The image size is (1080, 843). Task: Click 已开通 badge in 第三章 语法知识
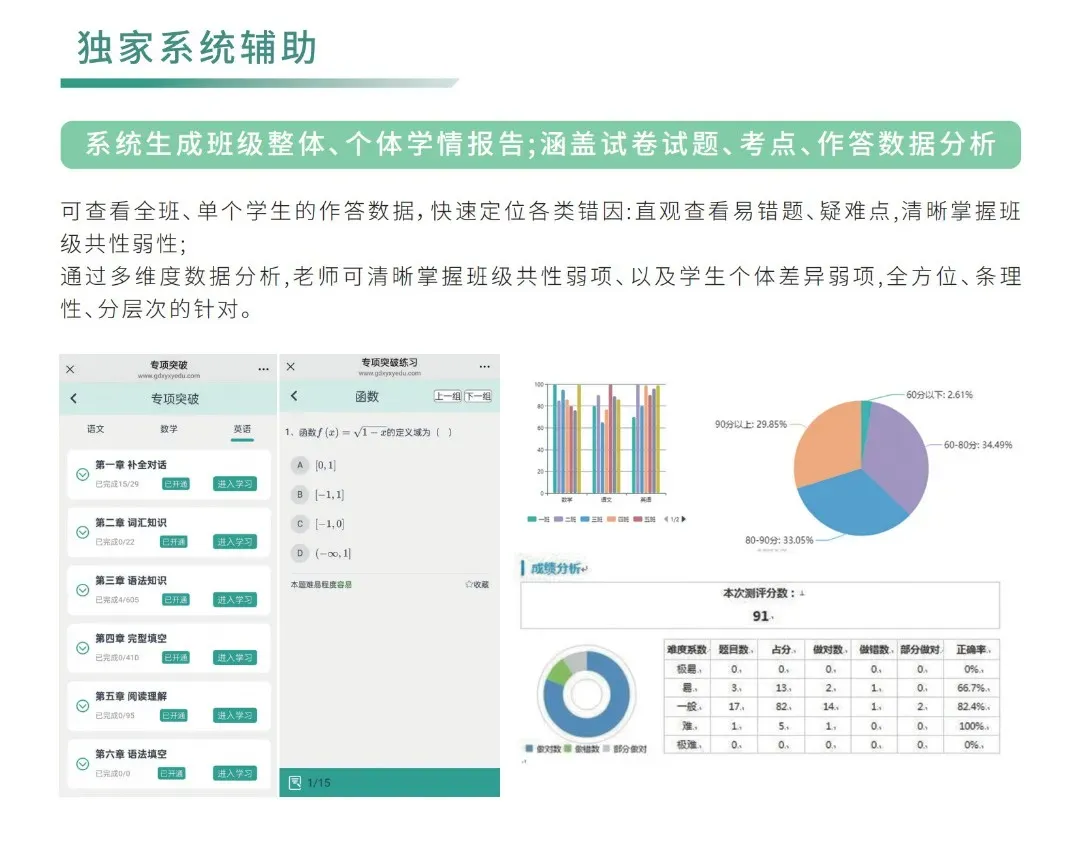coord(176,599)
